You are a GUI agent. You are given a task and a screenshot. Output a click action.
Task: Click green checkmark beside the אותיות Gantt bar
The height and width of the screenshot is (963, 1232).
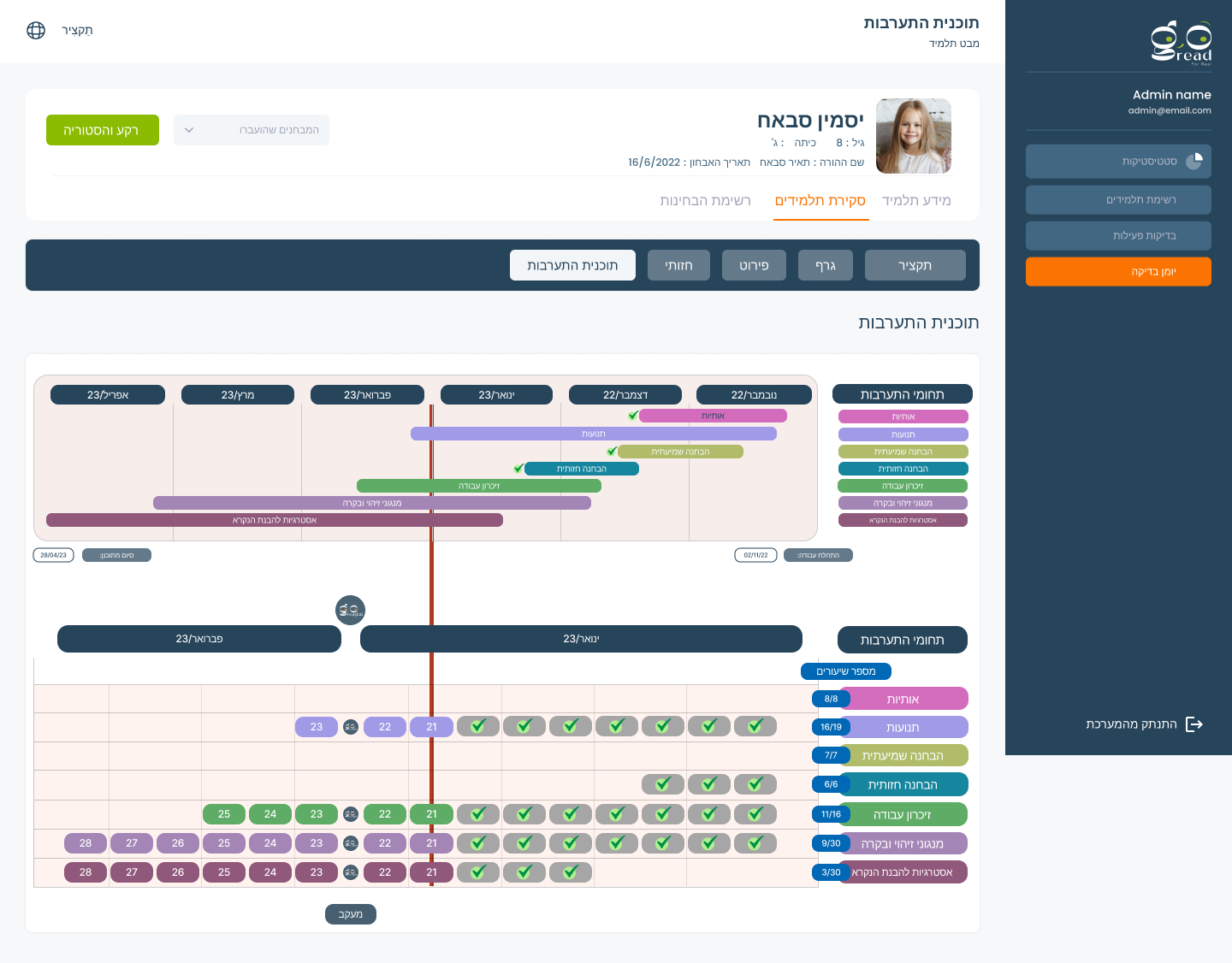tap(633, 416)
